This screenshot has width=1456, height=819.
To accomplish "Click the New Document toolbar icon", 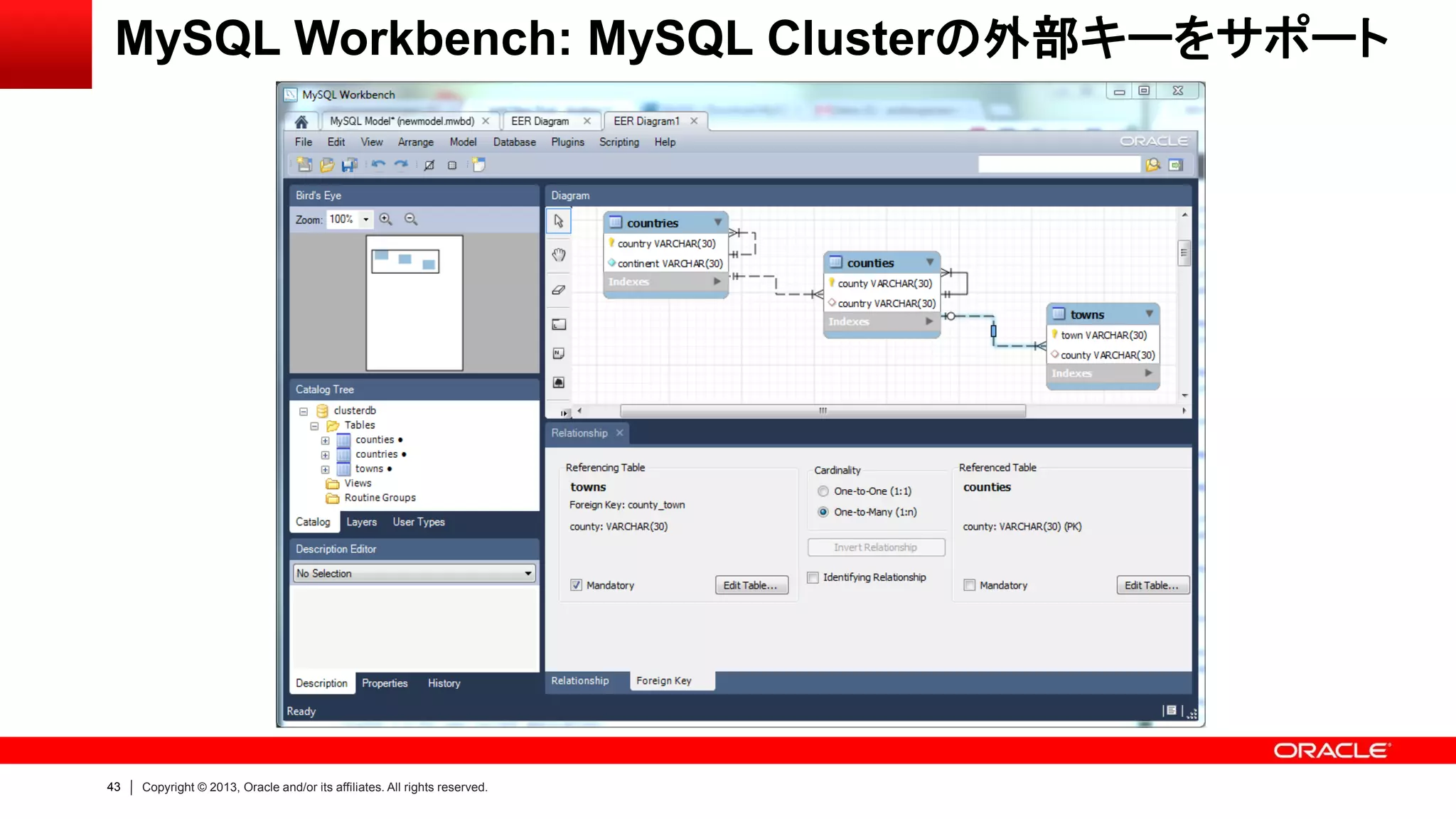I will tap(304, 165).
